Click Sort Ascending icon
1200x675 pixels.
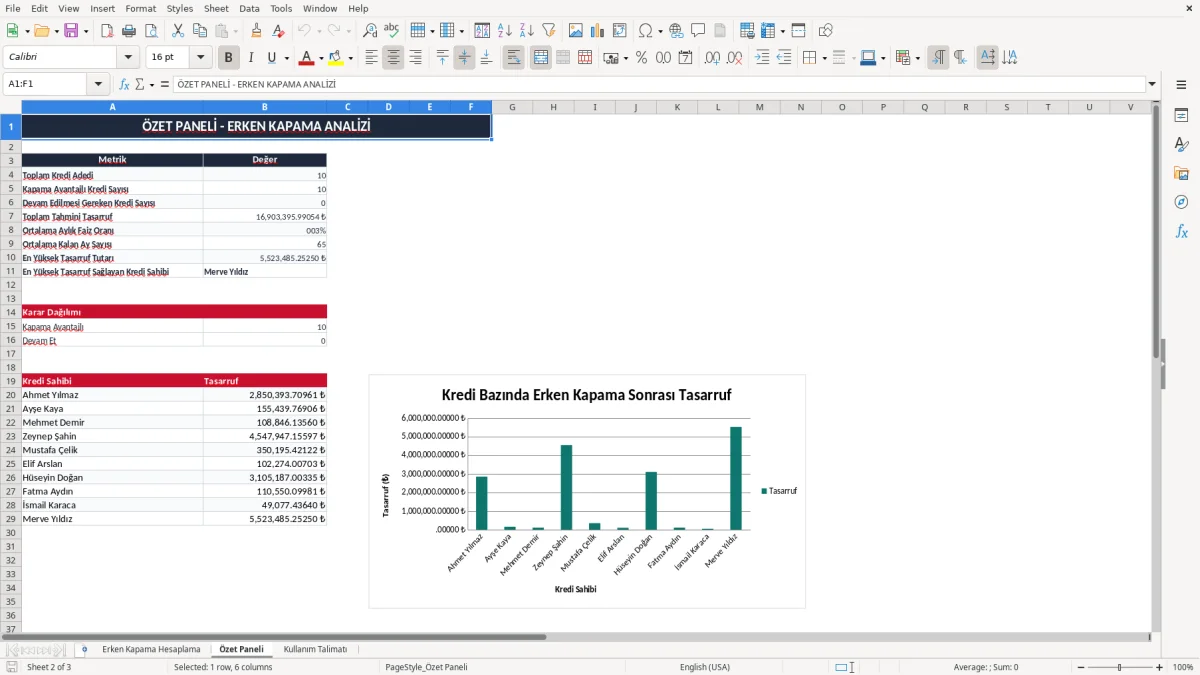(x=504, y=31)
